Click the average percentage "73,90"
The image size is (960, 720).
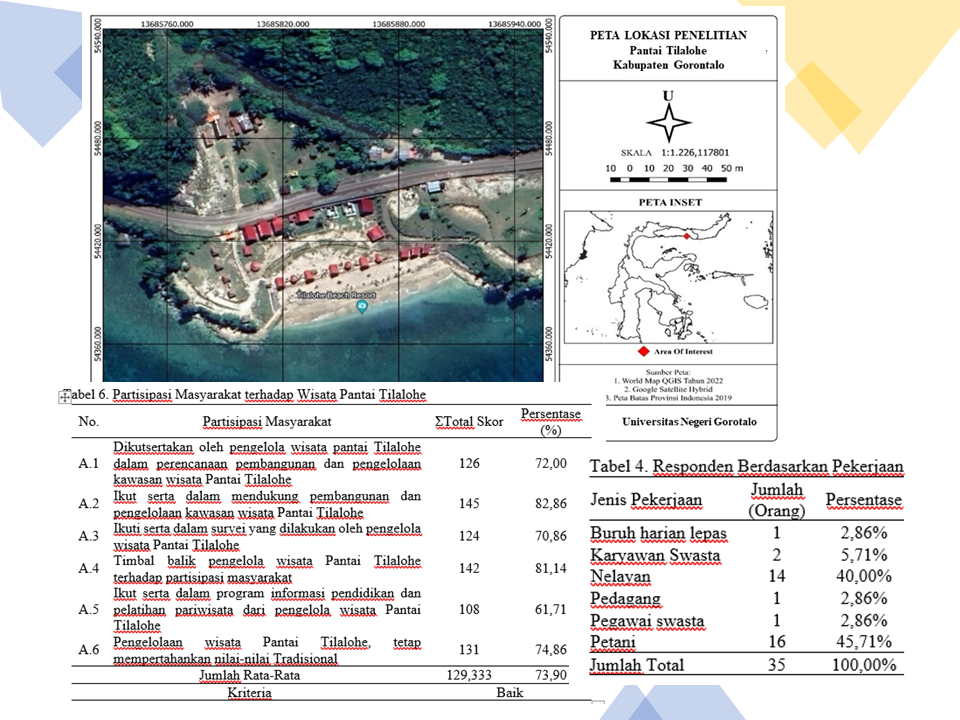(x=551, y=675)
